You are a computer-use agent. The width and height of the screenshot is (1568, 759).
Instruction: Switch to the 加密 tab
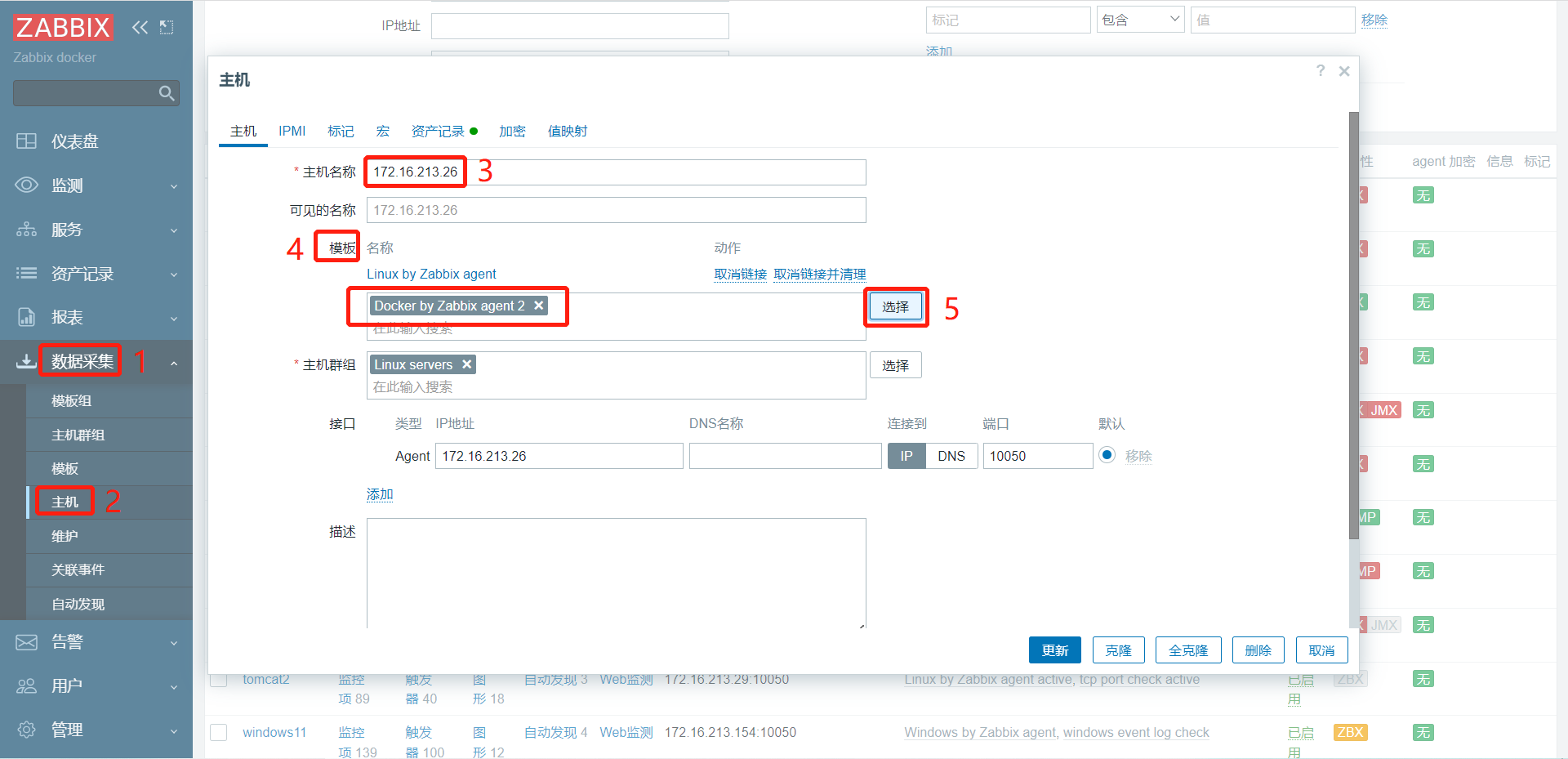pyautogui.click(x=512, y=131)
